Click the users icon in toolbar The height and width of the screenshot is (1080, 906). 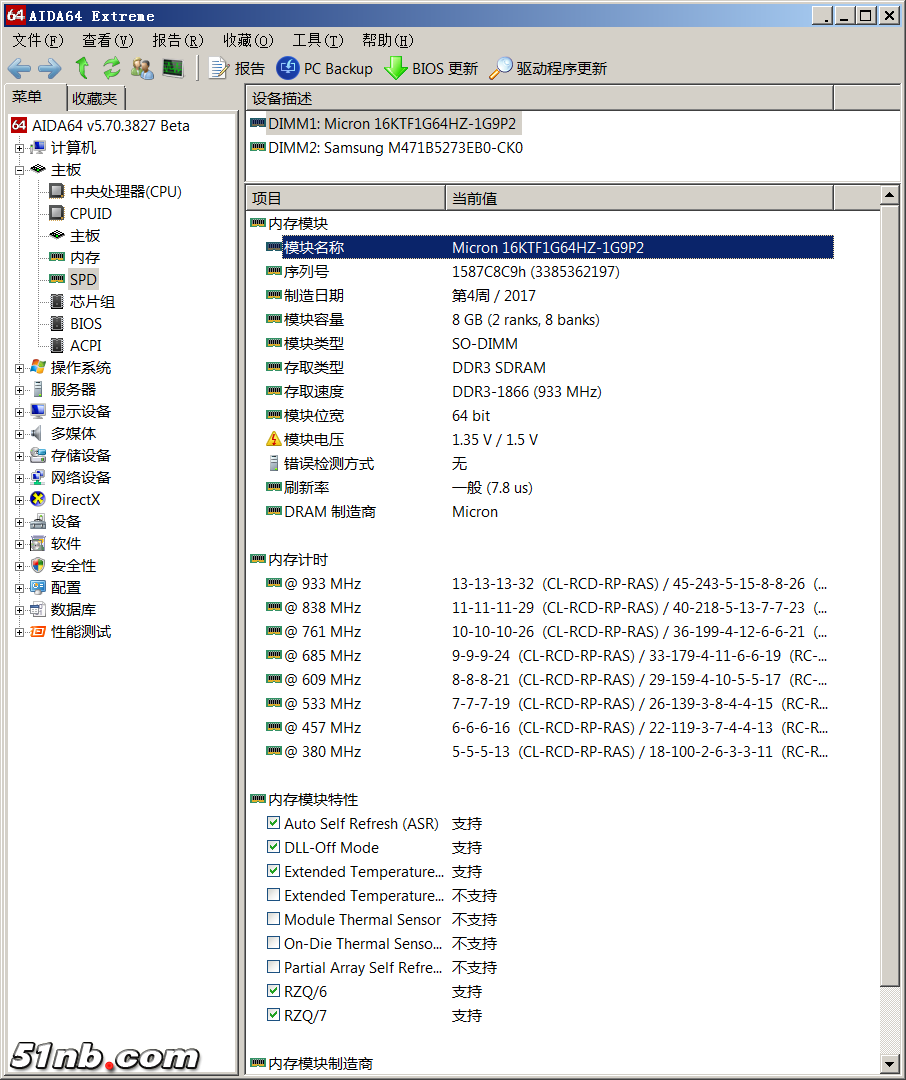coord(142,68)
